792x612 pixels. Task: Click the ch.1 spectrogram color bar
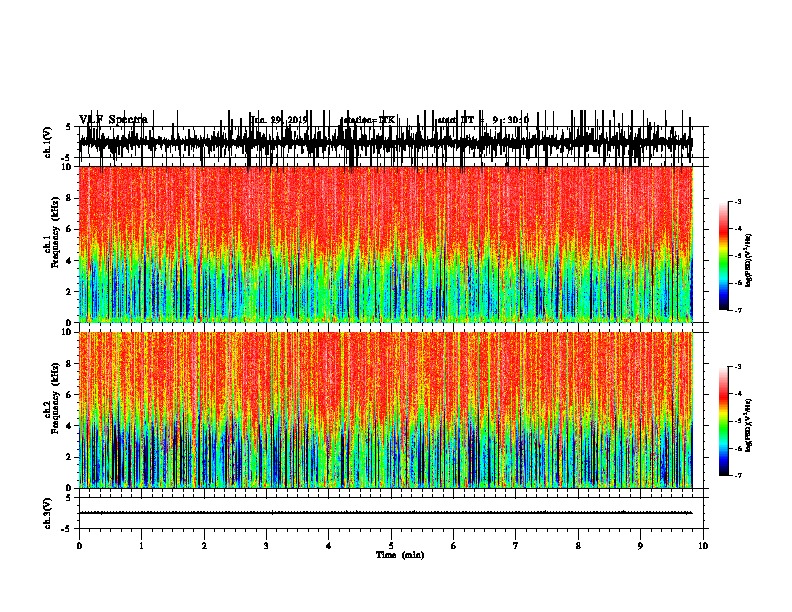click(723, 256)
